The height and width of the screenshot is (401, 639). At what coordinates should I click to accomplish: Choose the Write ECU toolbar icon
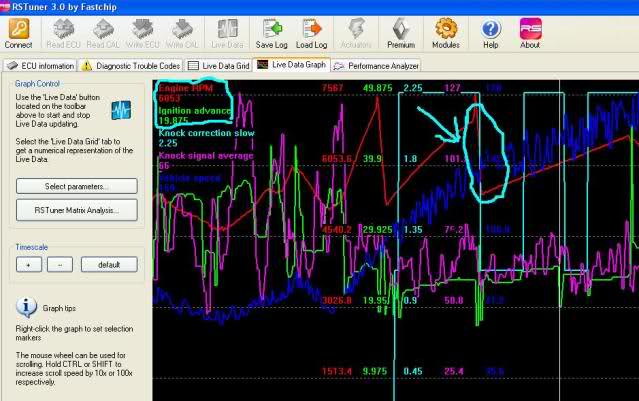click(x=143, y=29)
